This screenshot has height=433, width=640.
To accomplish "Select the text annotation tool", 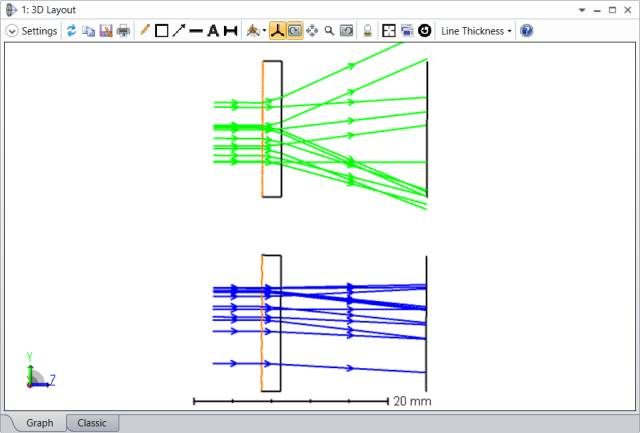I will [213, 31].
